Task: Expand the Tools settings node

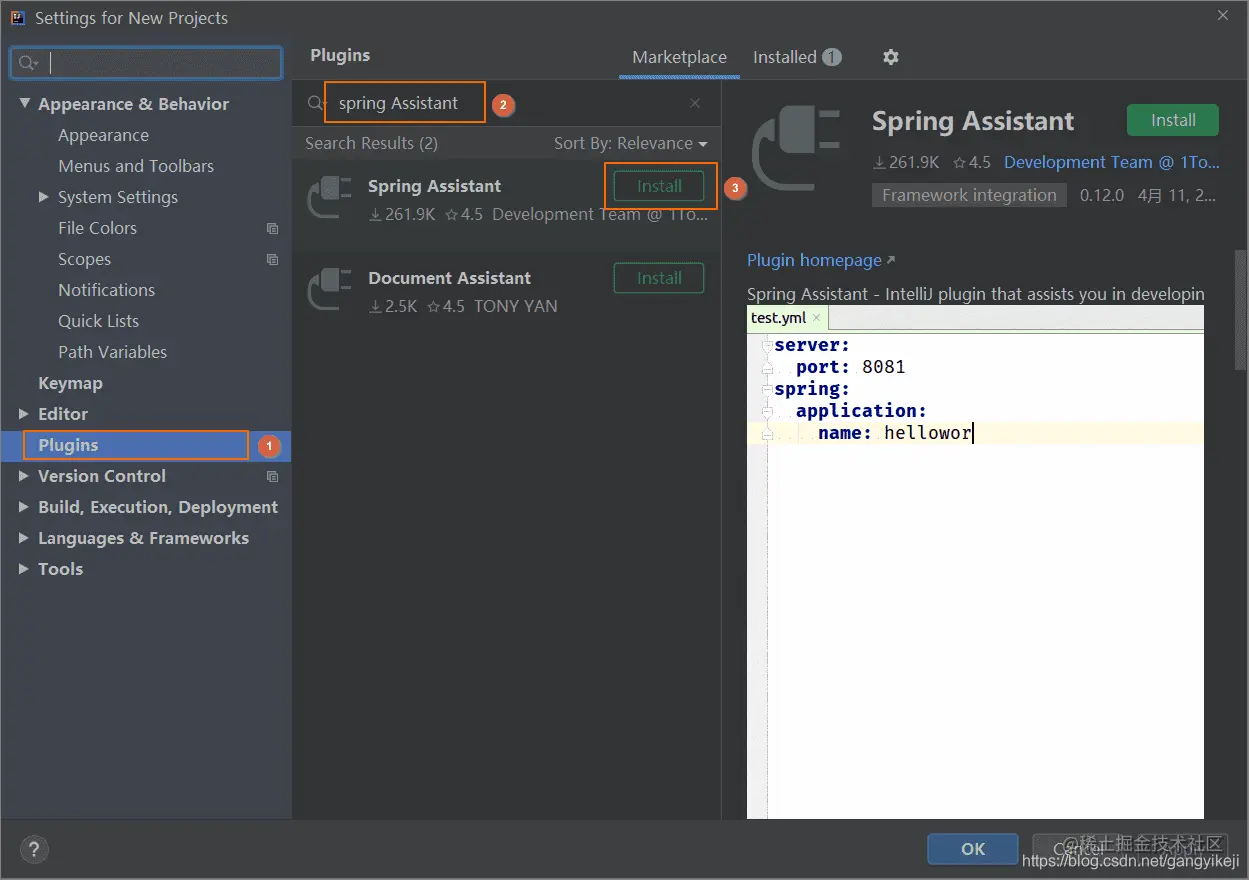Action: click(24, 569)
